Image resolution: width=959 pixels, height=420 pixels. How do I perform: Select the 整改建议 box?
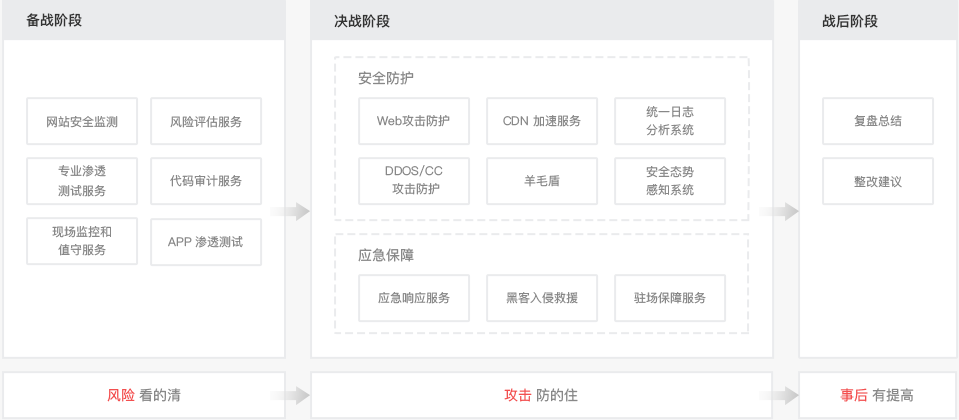tap(878, 181)
